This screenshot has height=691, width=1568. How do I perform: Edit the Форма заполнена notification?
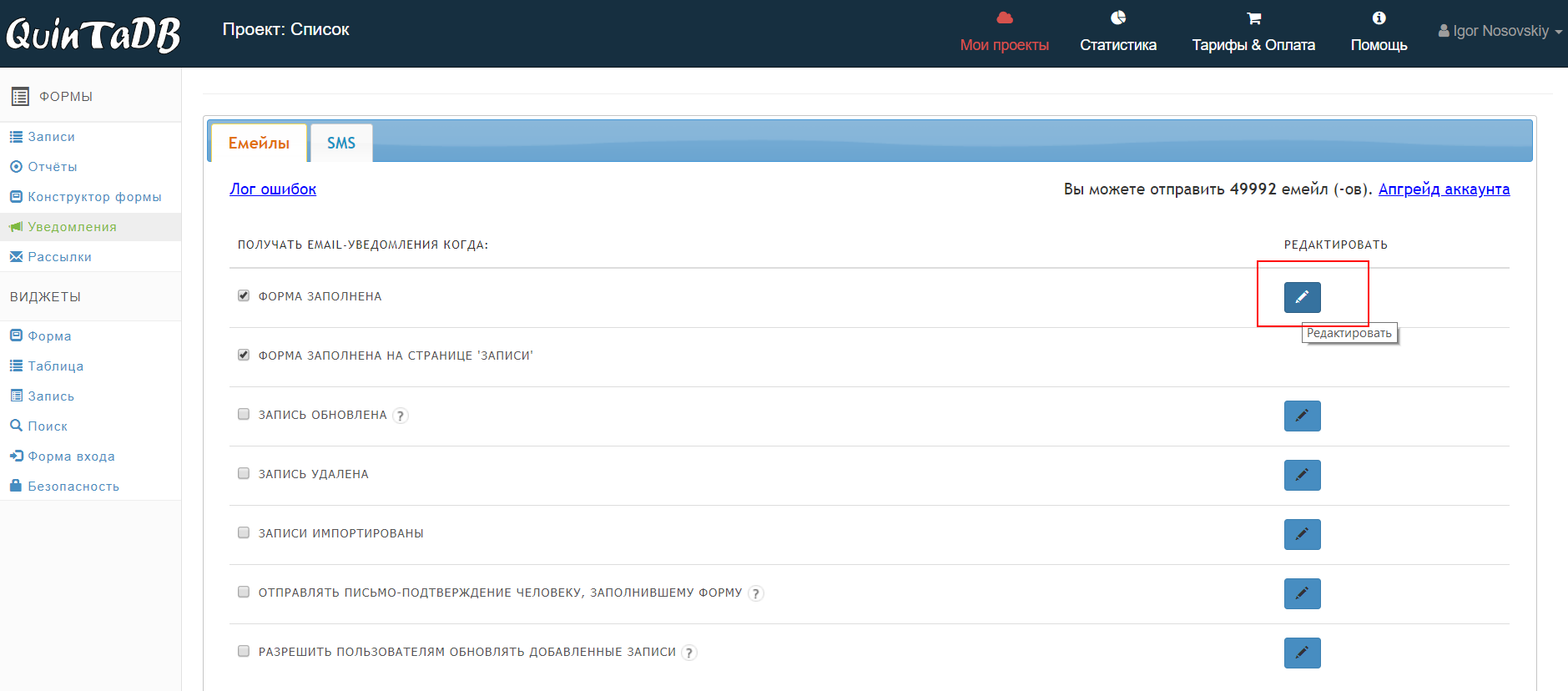click(x=1302, y=297)
